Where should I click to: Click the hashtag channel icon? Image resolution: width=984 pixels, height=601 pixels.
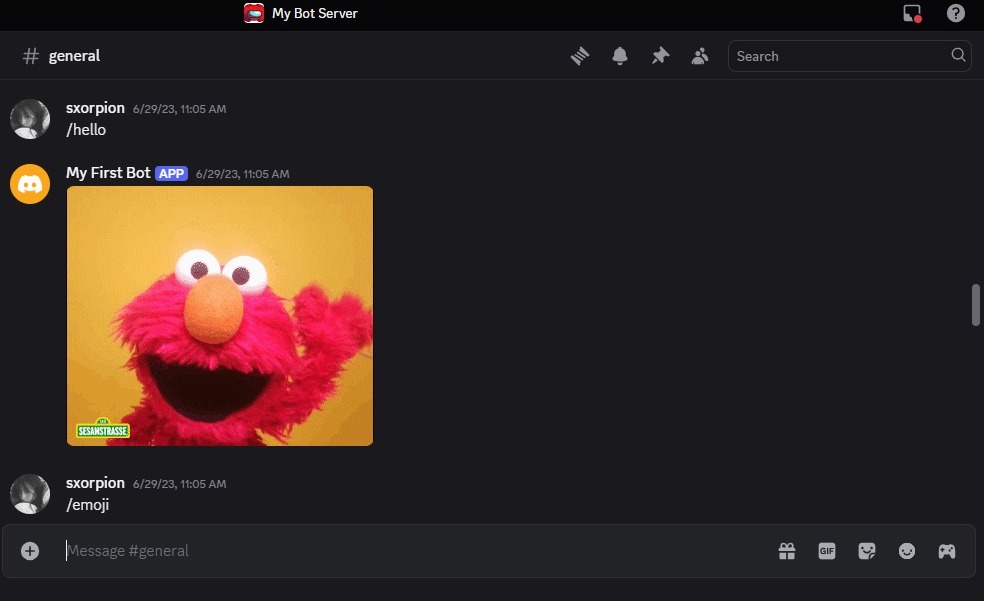(31, 56)
